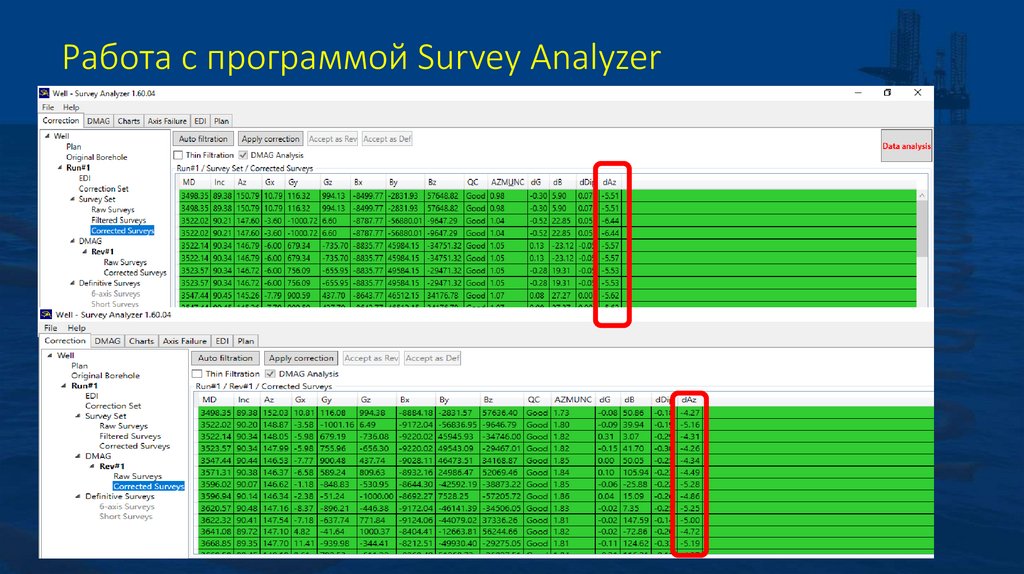Image resolution: width=1024 pixels, height=574 pixels.
Task: Collapse Rev#1 node in lower window tree
Action: [x=92, y=466]
